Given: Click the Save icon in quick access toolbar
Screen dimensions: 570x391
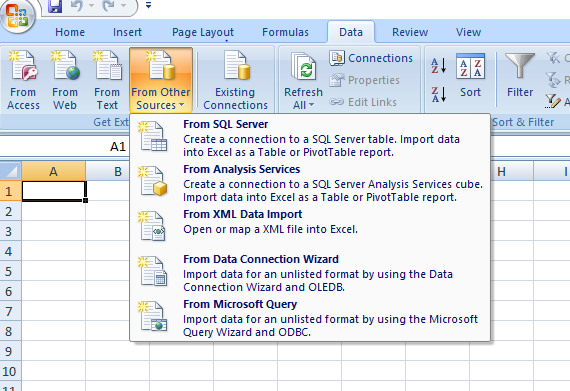Looking at the screenshot, I should pos(55,6).
